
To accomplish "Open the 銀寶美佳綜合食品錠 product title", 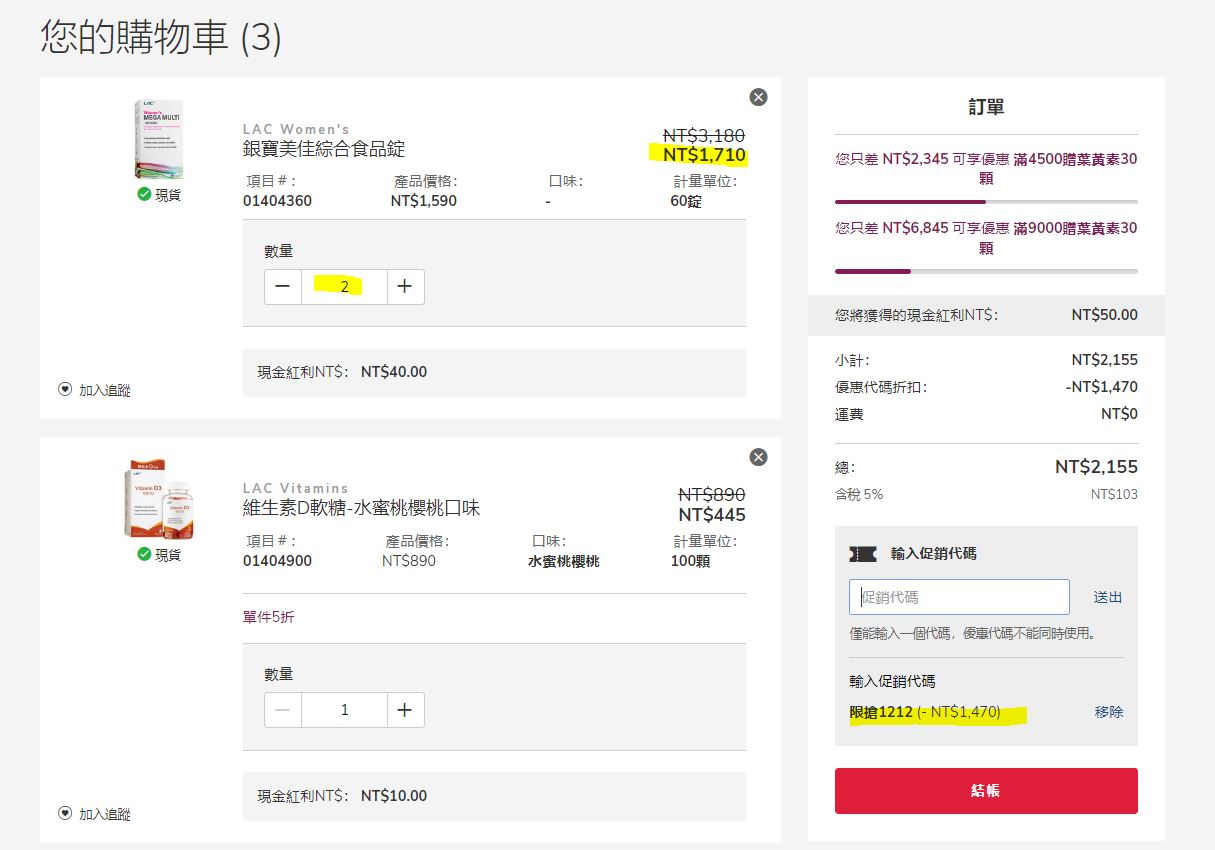I will click(324, 149).
